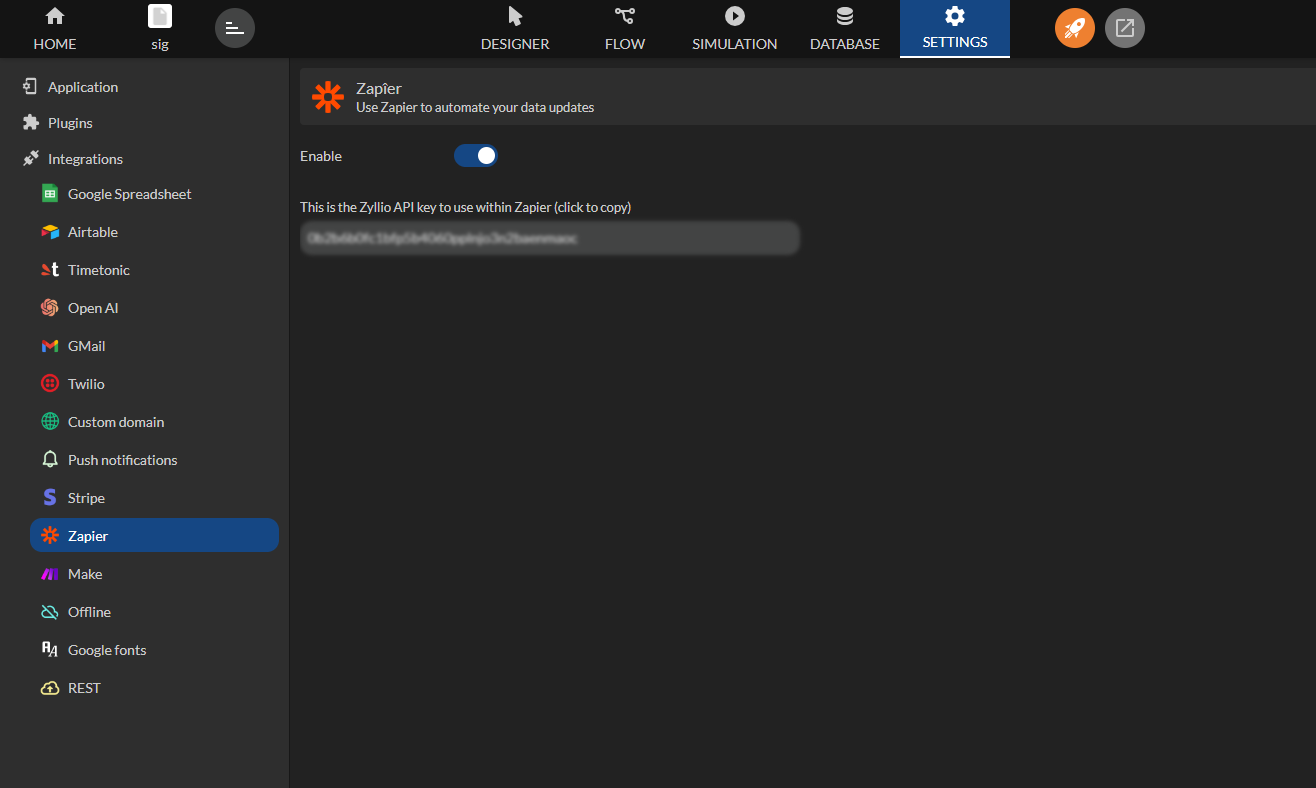The width and height of the screenshot is (1316, 788).
Task: Click the REST cloud upload icon
Action: pos(50,688)
